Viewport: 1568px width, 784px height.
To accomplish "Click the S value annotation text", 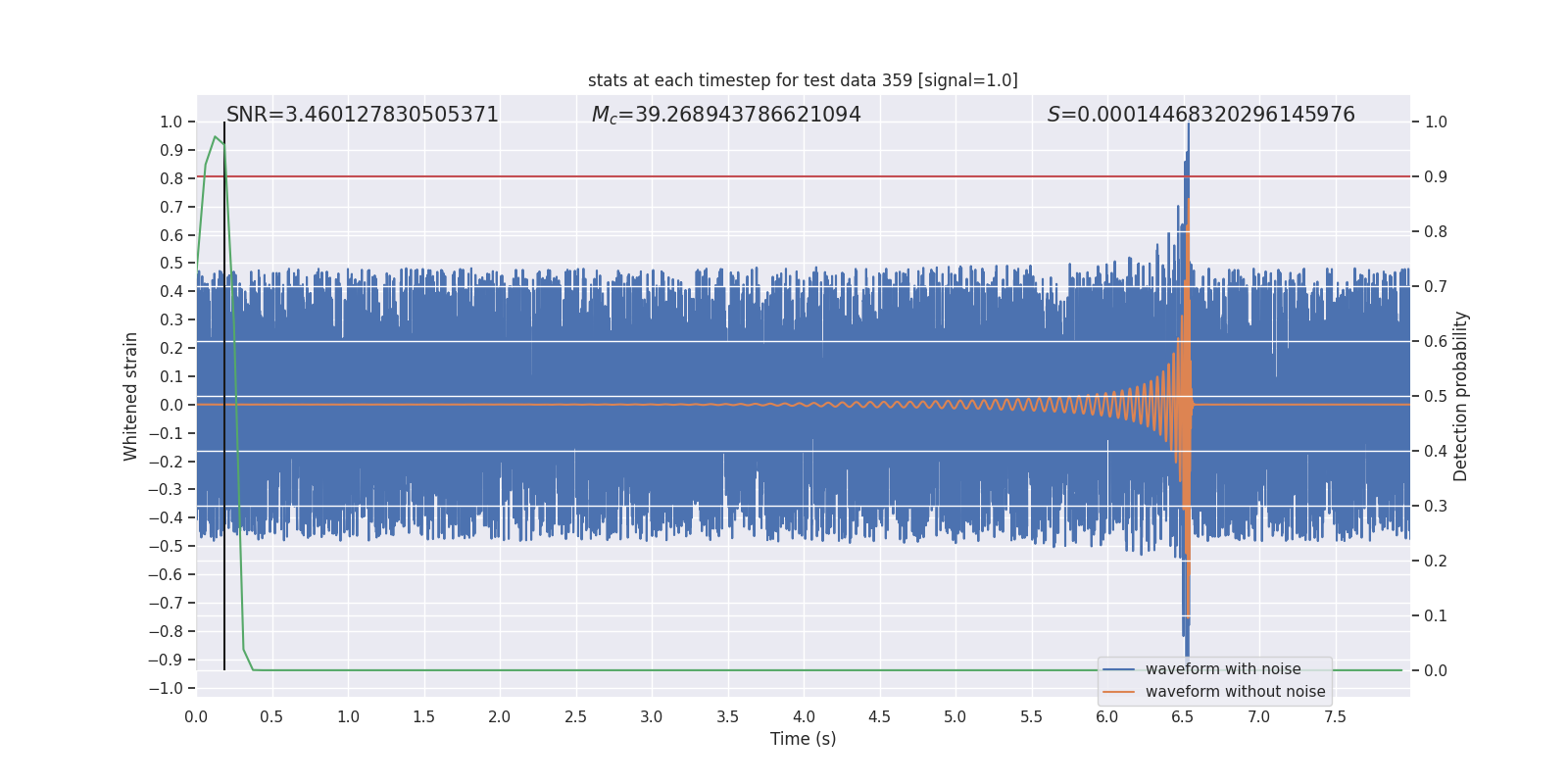I will pyautogui.click(x=1200, y=115).
